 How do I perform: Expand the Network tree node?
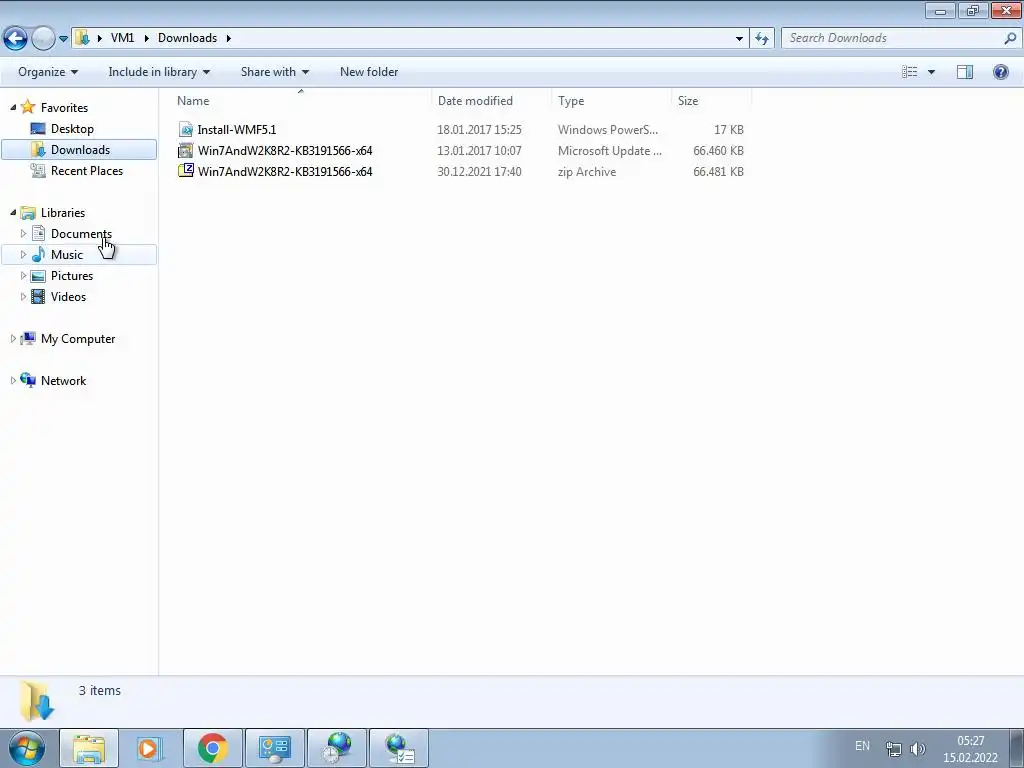(x=13, y=380)
